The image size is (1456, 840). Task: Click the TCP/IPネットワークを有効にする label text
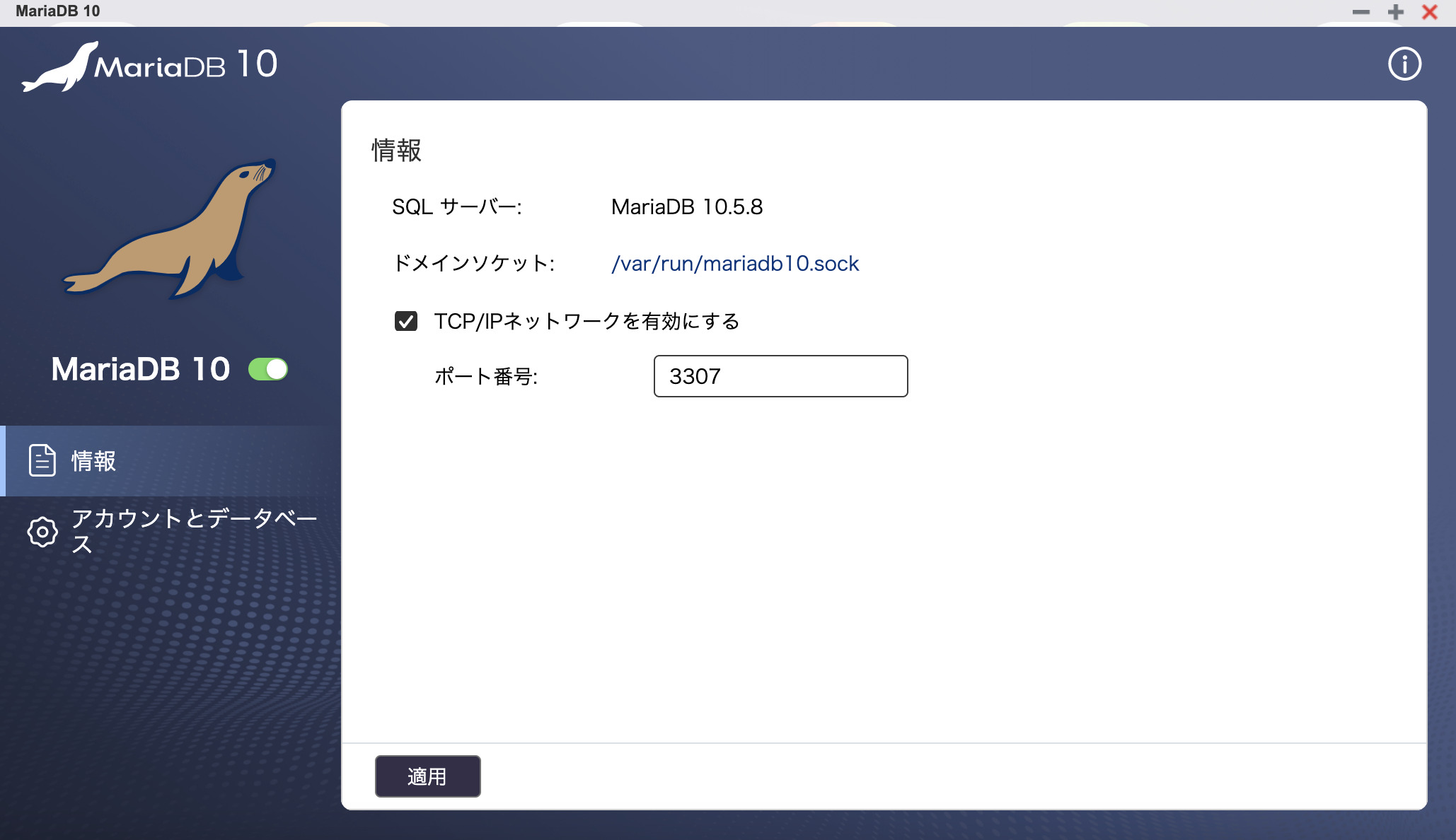(x=587, y=322)
